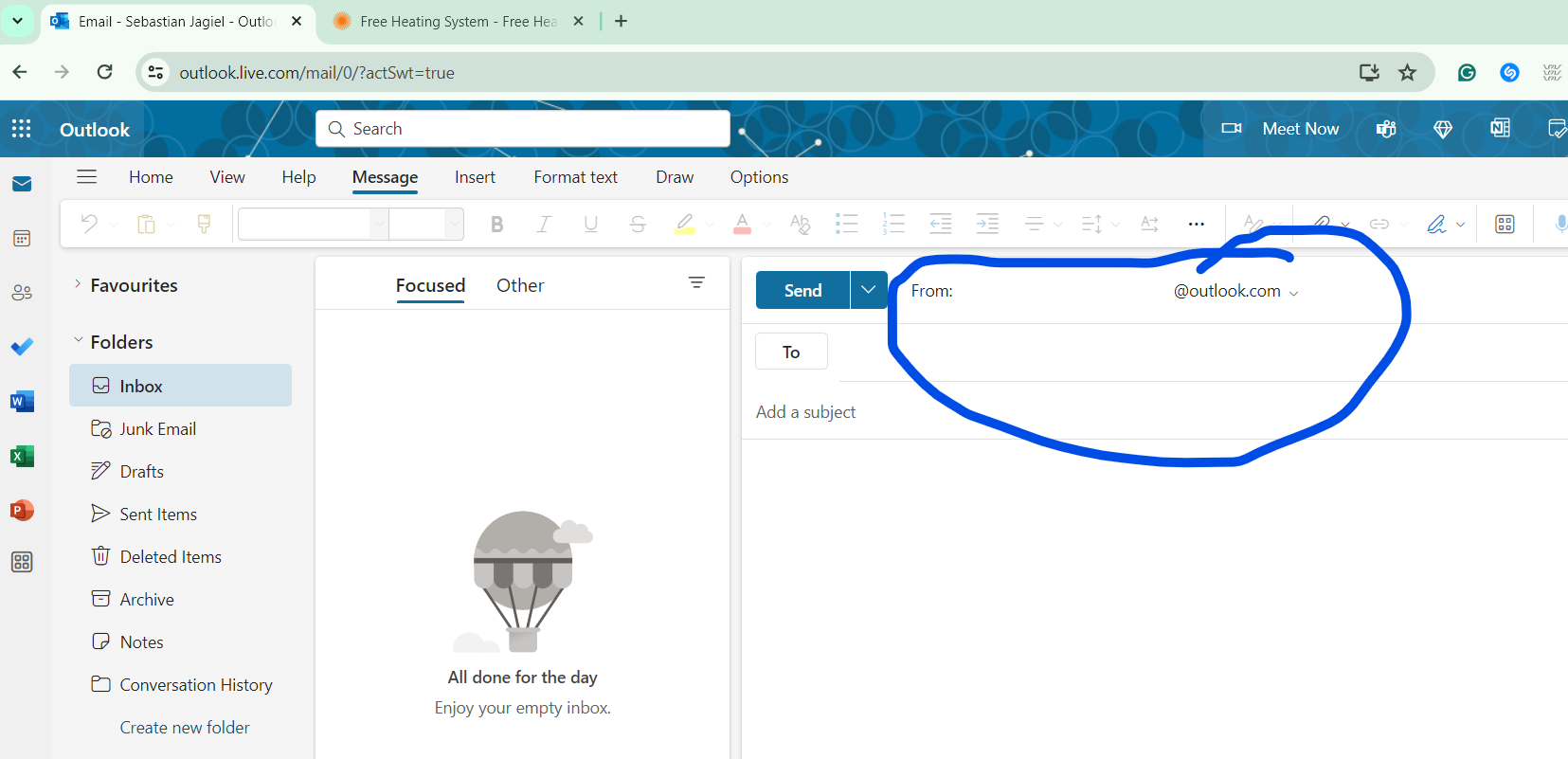
Task: Open the Draw ribbon tab
Action: [x=675, y=177]
